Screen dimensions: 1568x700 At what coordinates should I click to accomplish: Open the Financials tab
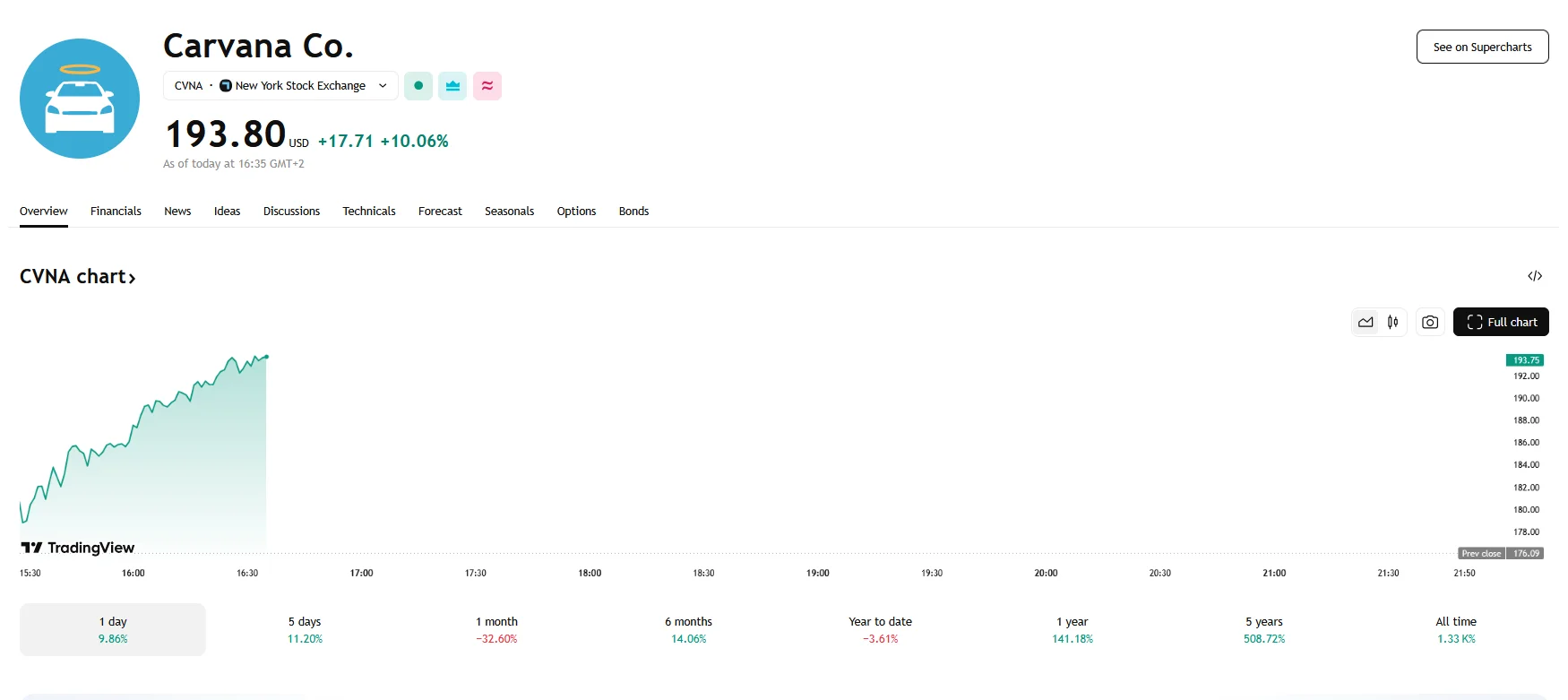[116, 212]
